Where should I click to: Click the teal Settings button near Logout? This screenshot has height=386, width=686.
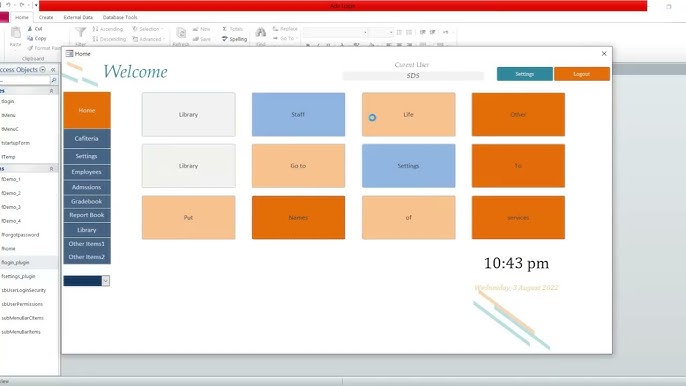point(525,74)
